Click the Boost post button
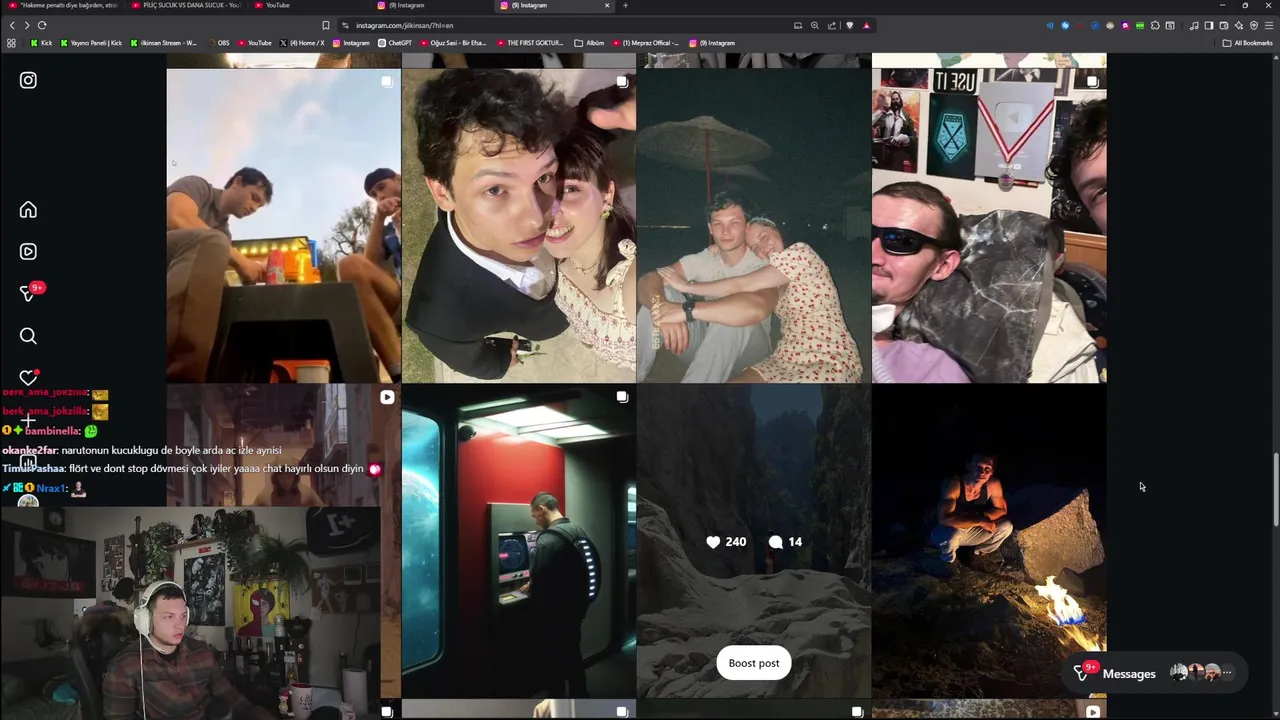 click(754, 663)
